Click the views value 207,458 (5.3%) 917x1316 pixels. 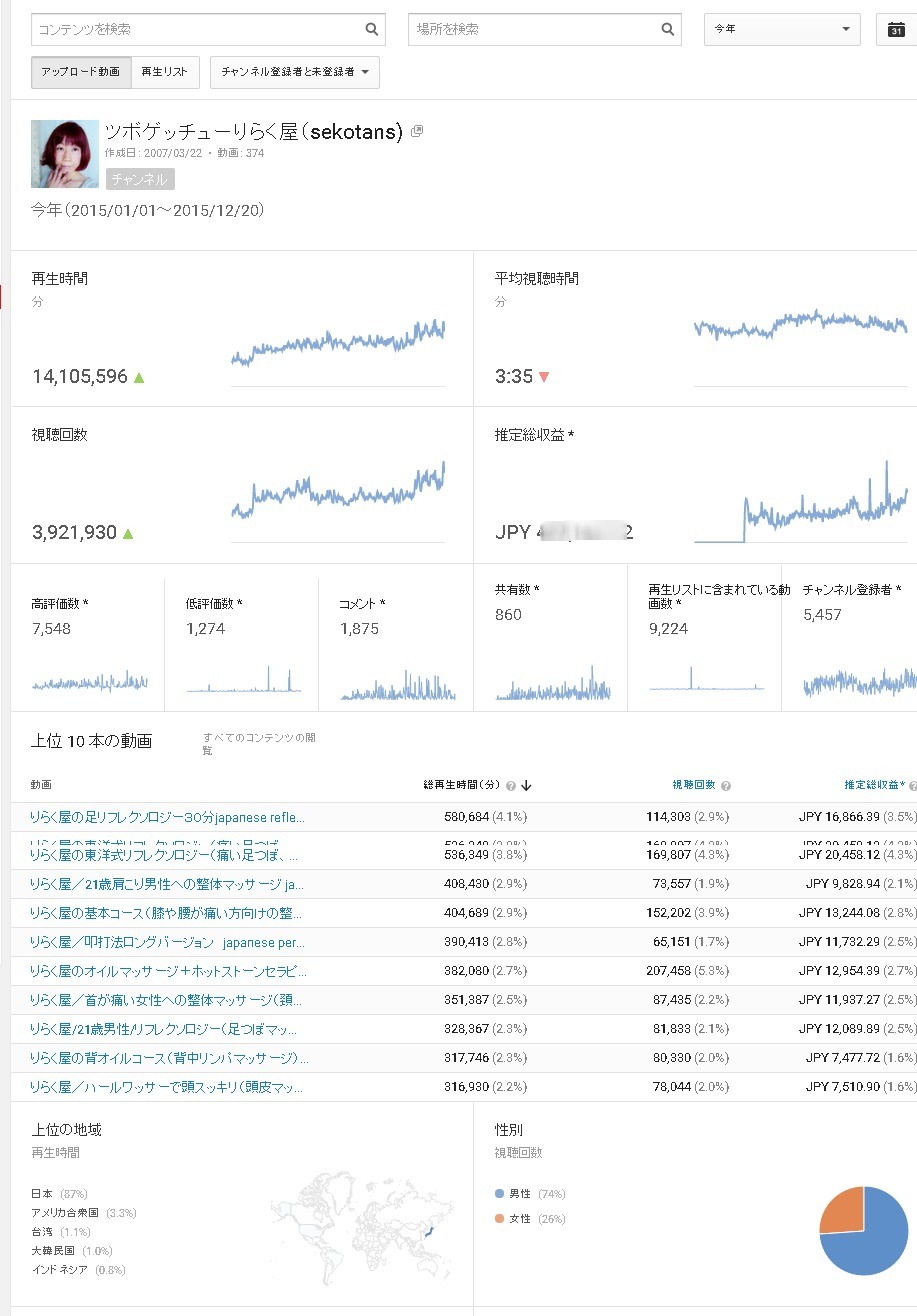pyautogui.click(x=688, y=971)
